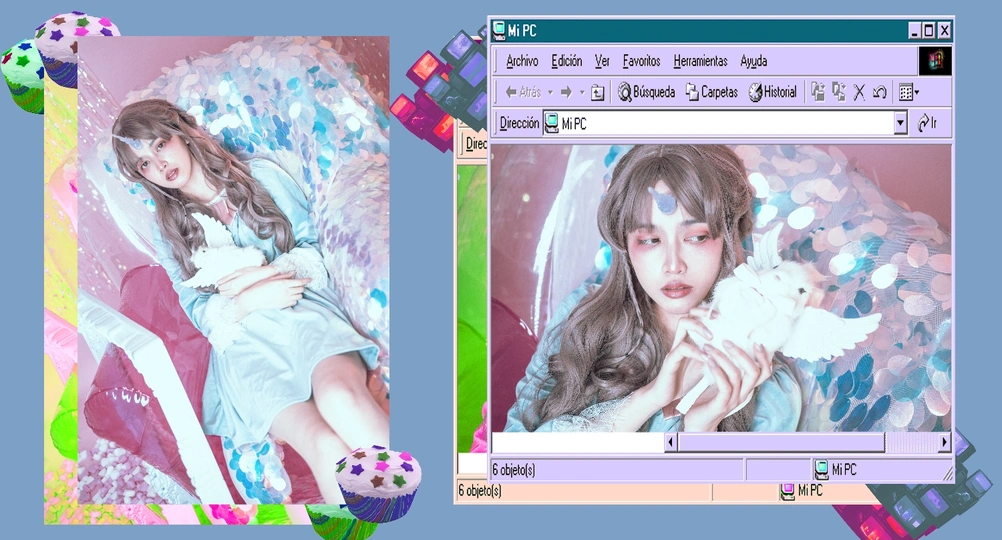
Task: Open the Favoritos menu
Action: (x=641, y=61)
